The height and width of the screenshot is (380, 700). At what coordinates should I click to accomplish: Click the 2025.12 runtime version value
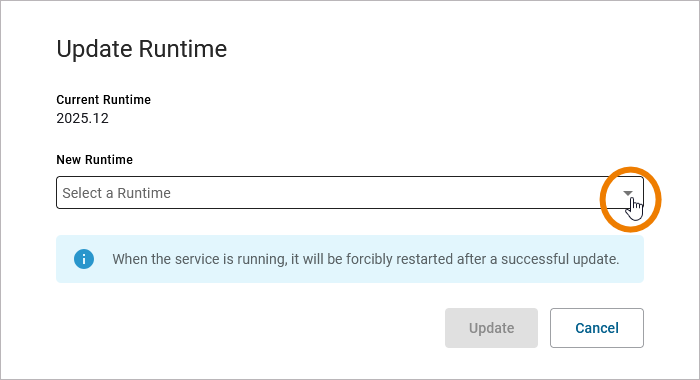[x=83, y=118]
